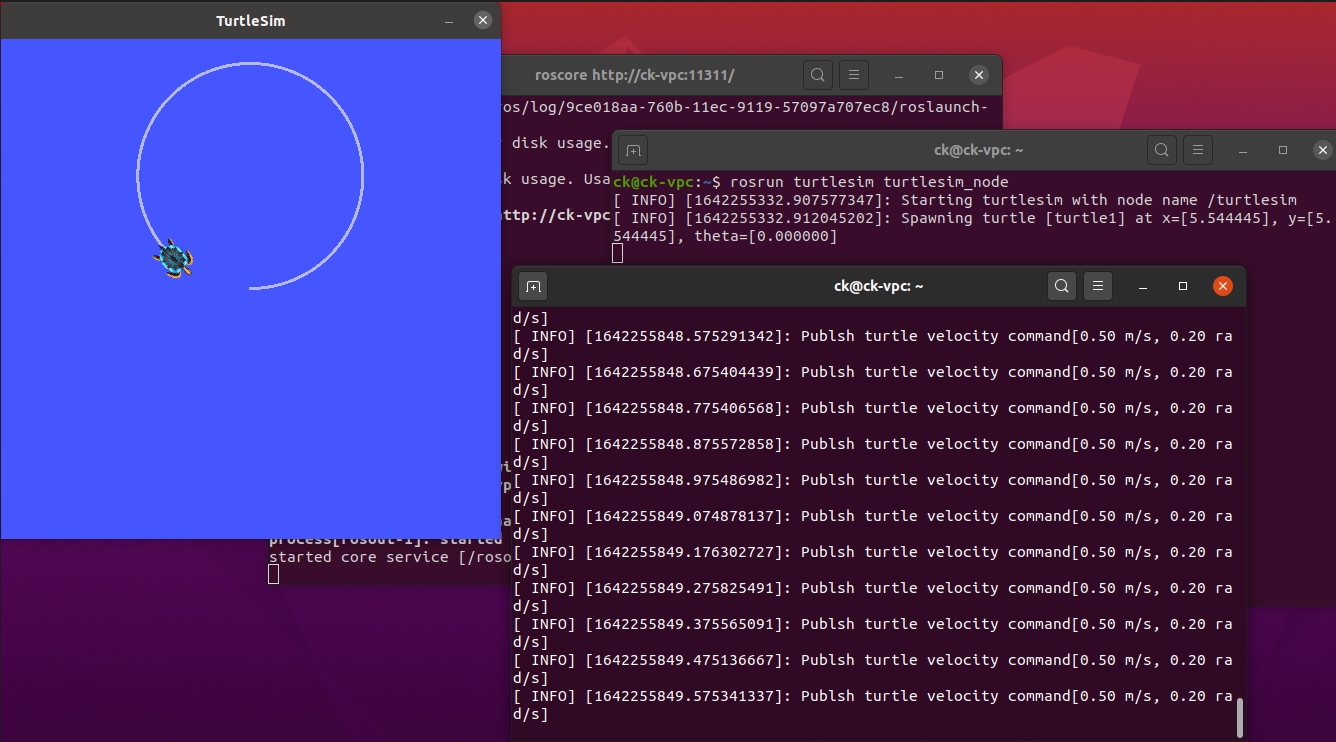Close the roscore terminal window

click(979, 75)
